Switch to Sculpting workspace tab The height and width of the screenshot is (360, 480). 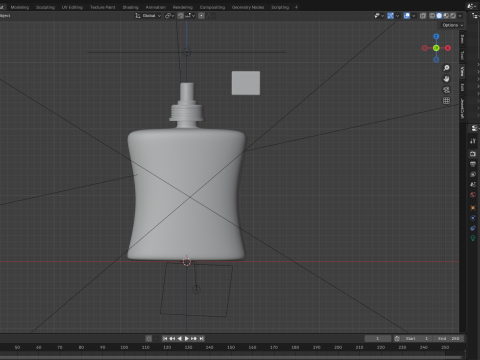click(45, 7)
